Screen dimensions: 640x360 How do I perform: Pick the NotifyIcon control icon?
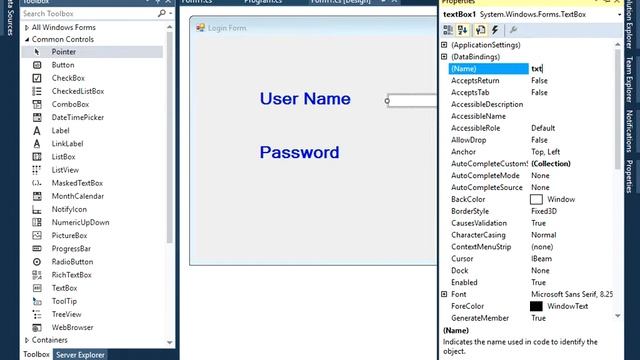(37, 209)
